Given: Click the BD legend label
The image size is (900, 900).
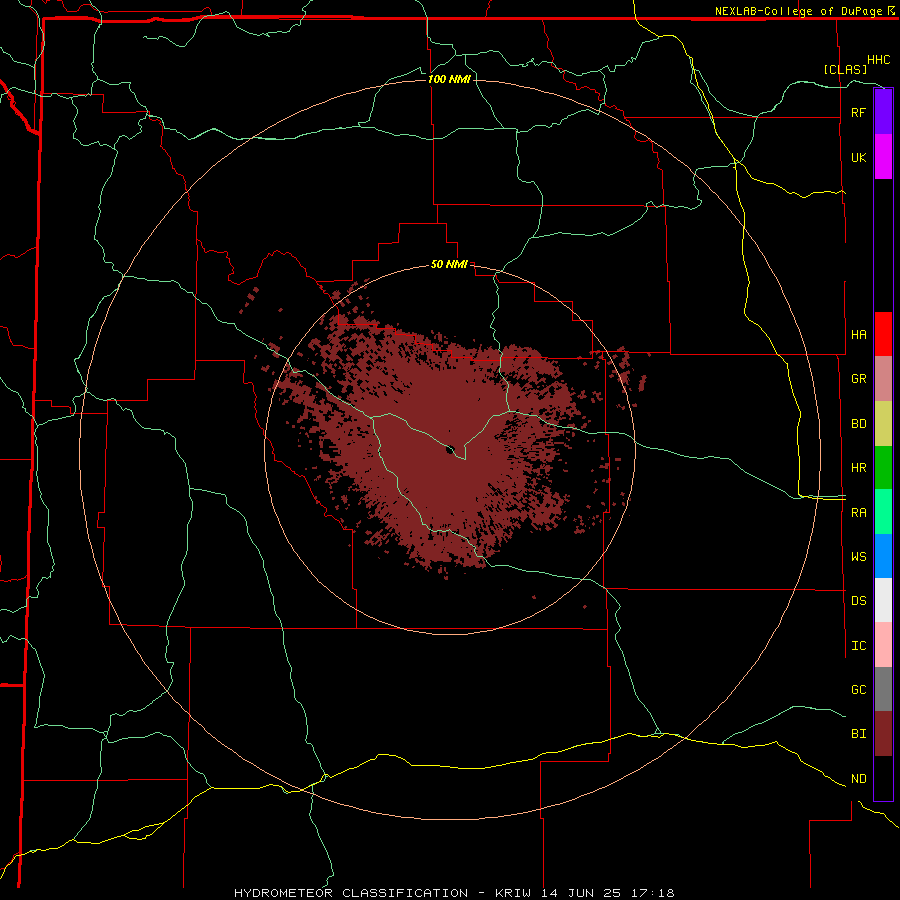Looking at the screenshot, I should click(858, 424).
